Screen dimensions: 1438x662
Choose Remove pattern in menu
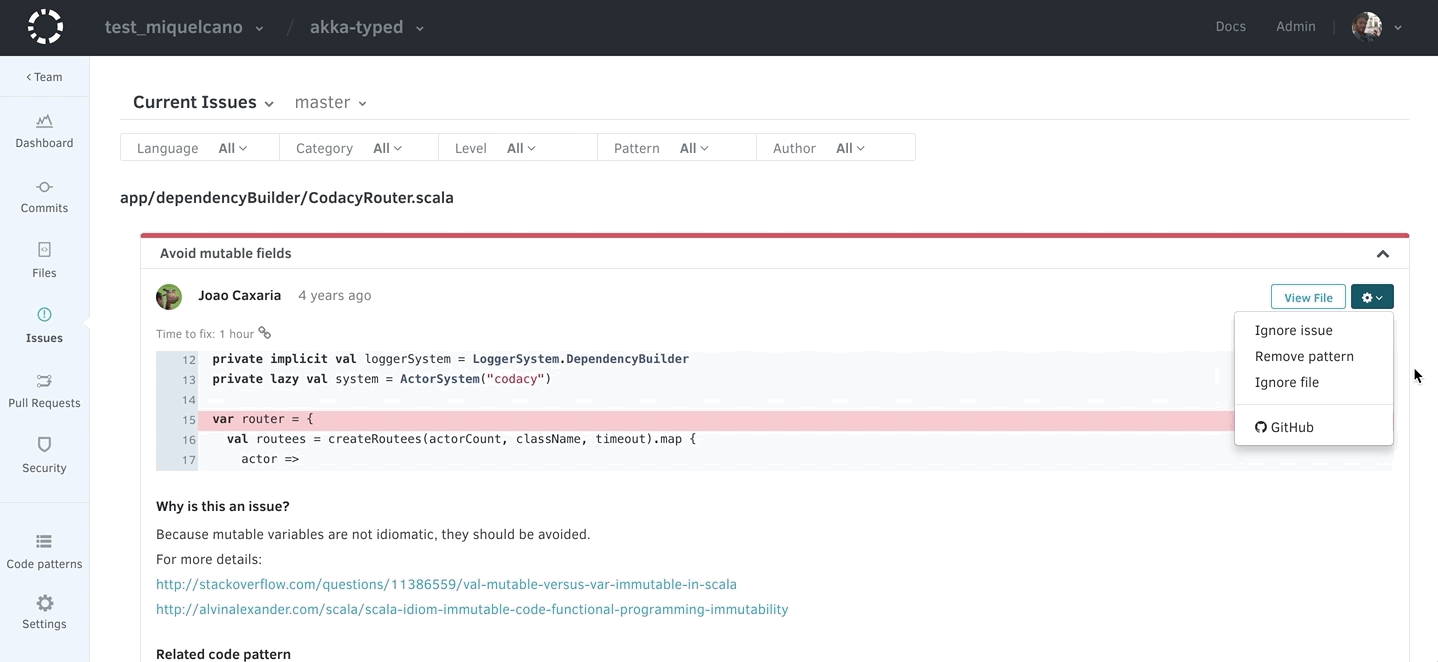pos(1304,356)
